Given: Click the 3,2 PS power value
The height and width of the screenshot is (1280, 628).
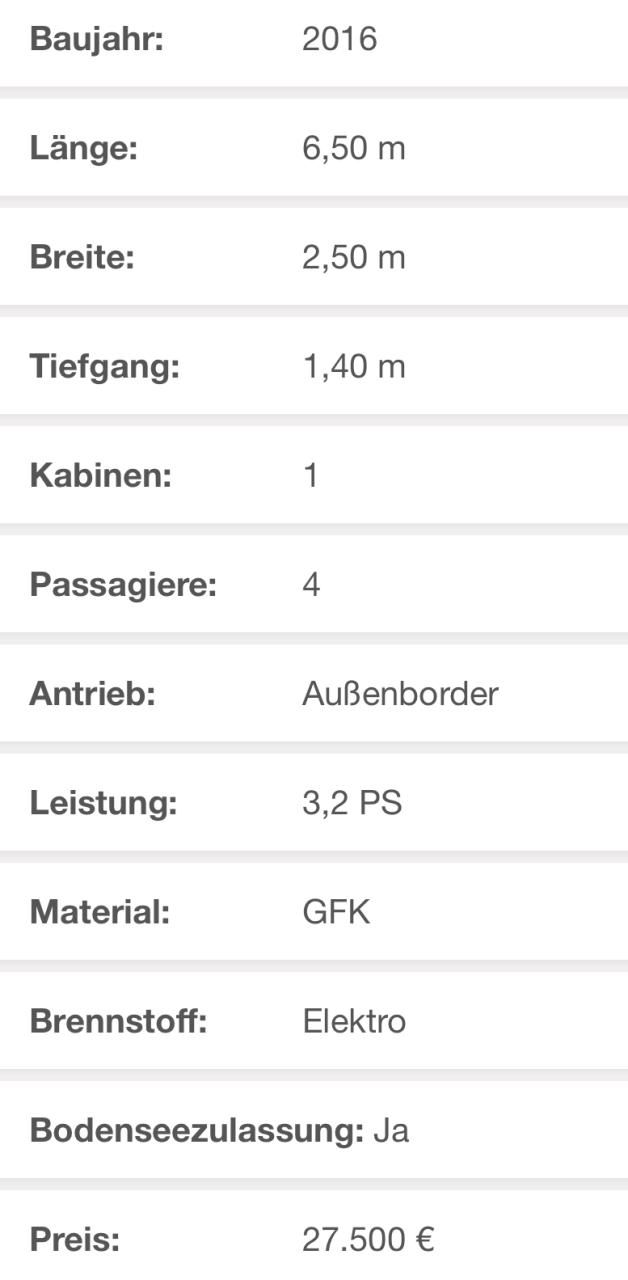Looking at the screenshot, I should click(x=352, y=803).
